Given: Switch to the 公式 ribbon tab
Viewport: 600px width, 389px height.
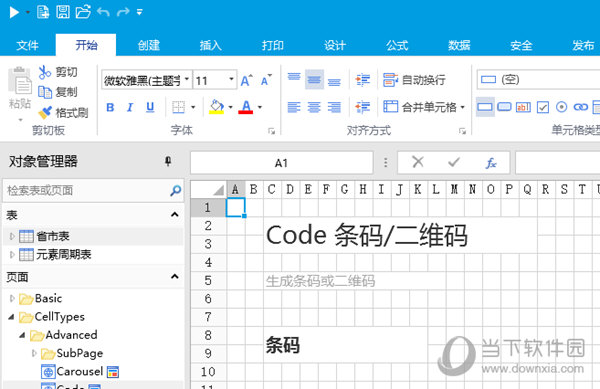Looking at the screenshot, I should click(x=397, y=45).
